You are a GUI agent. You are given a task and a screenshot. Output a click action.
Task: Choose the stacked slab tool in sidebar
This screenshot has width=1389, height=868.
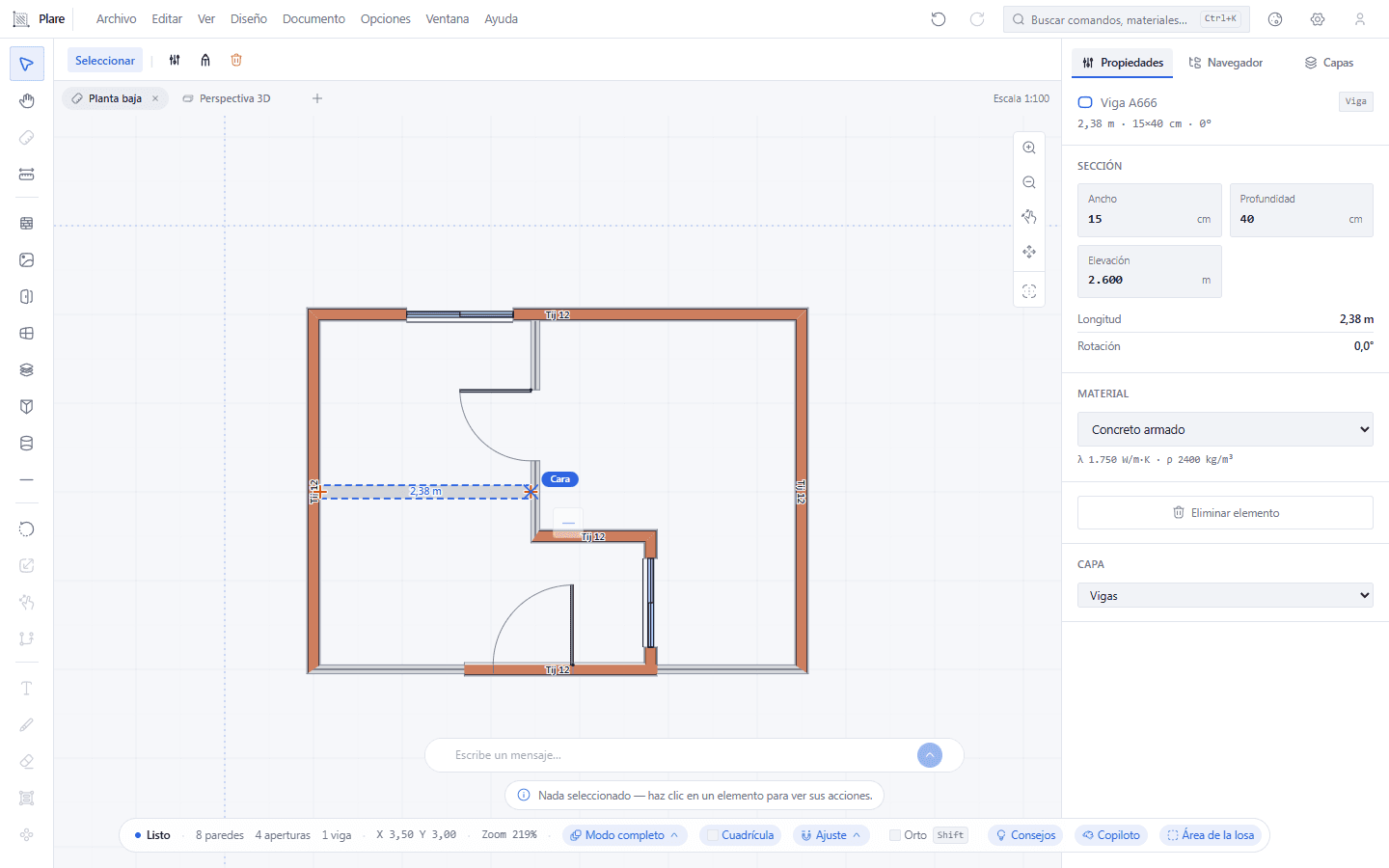coord(27,369)
